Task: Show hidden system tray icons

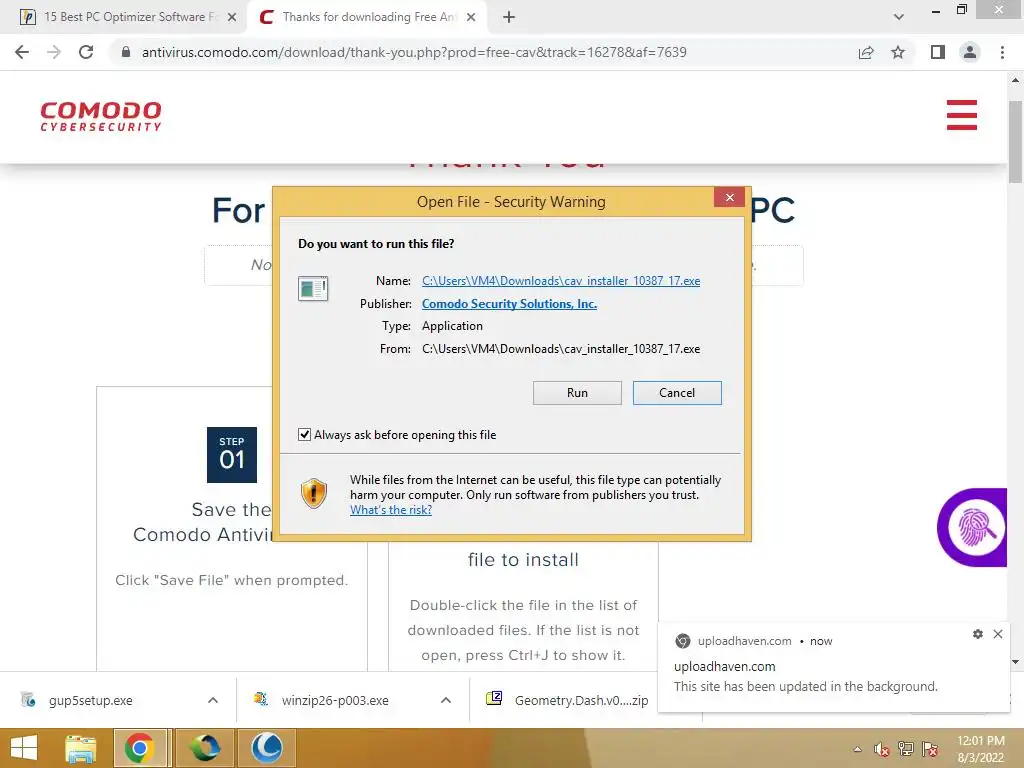Action: click(x=857, y=749)
